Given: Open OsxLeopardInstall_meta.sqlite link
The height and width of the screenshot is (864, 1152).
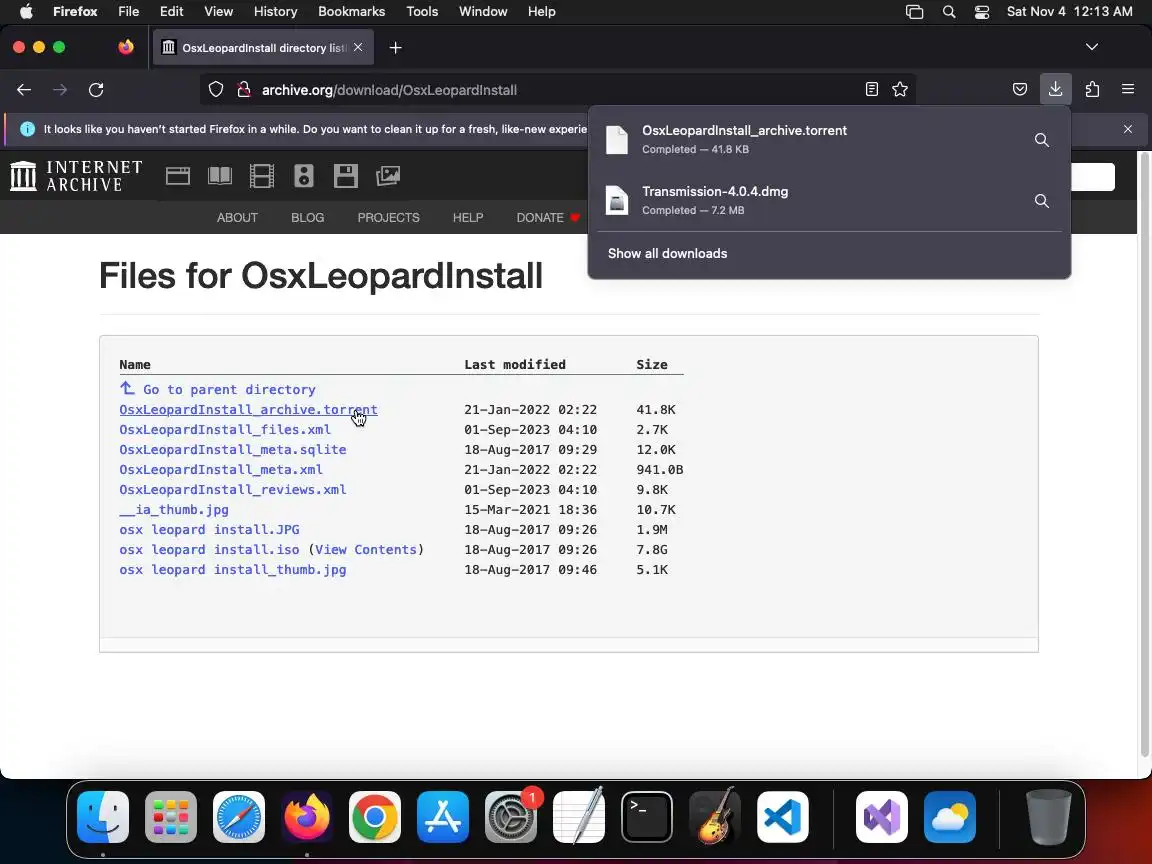Looking at the screenshot, I should click(233, 449).
